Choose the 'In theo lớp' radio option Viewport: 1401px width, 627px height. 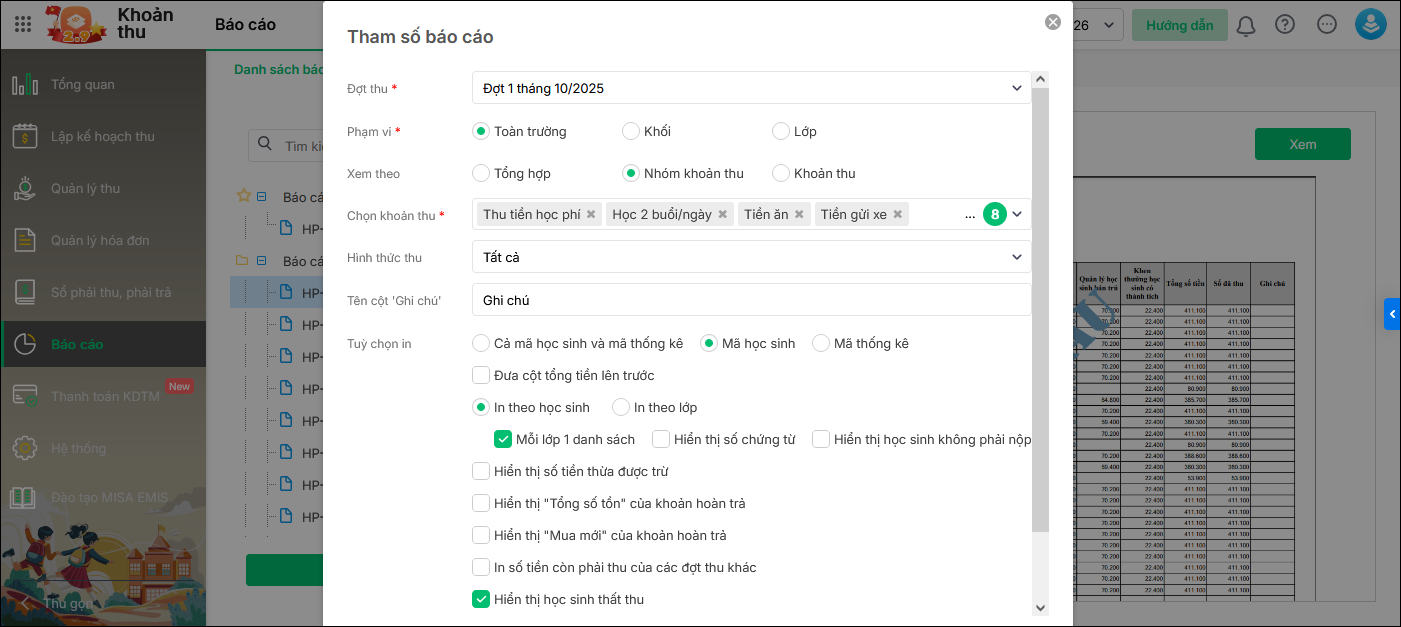coord(621,407)
